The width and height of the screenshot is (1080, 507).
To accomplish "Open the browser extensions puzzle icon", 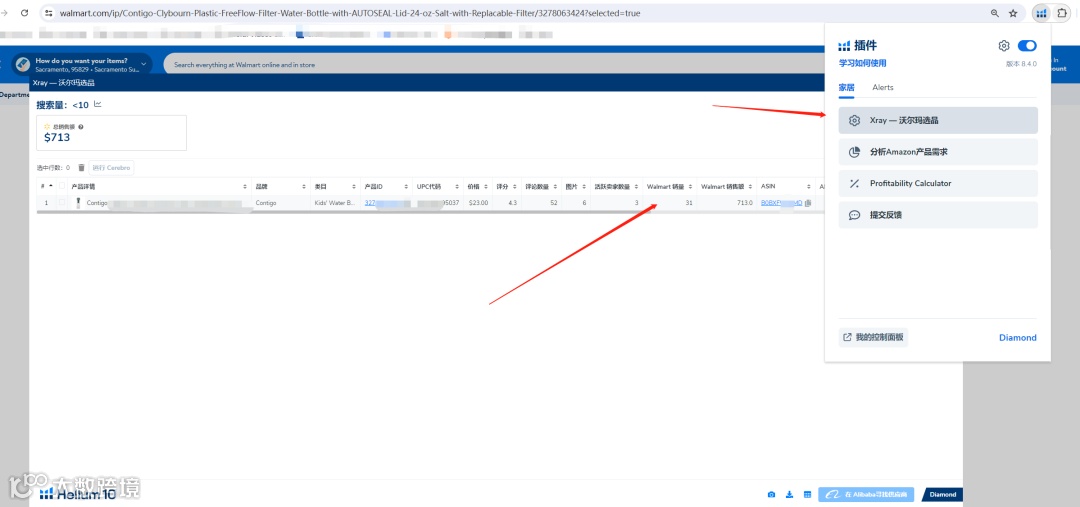I will click(x=1062, y=13).
